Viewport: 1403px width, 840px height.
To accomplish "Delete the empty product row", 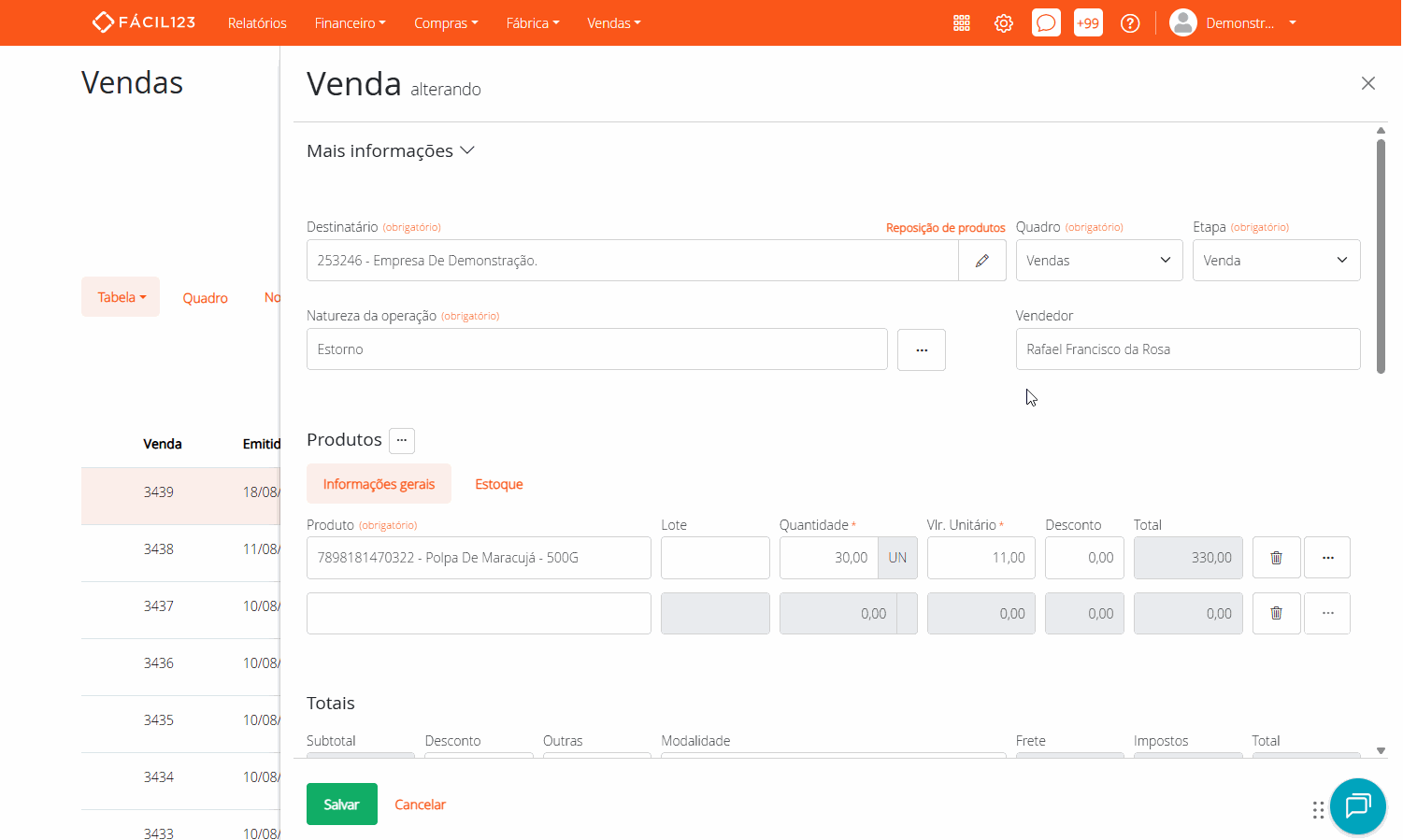I will pyautogui.click(x=1276, y=614).
